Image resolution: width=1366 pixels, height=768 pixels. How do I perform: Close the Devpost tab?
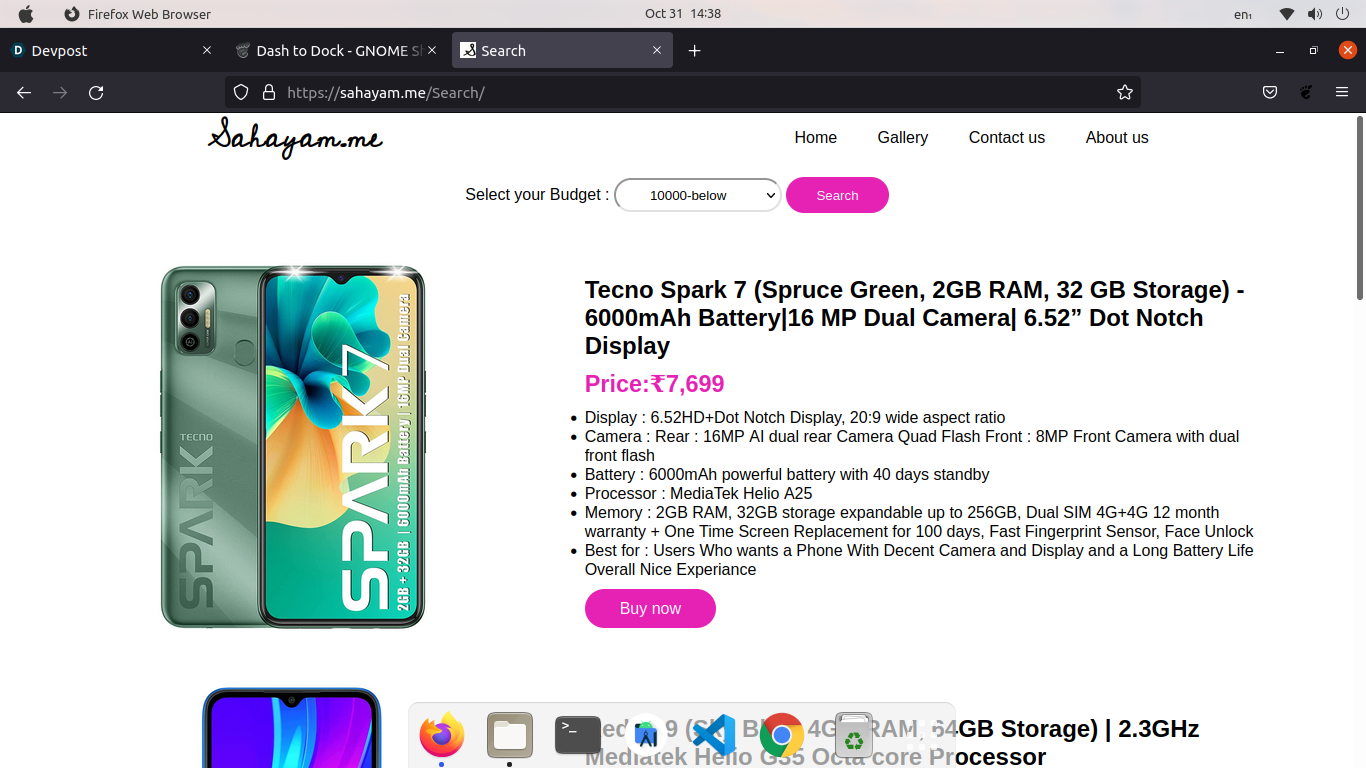click(x=207, y=50)
